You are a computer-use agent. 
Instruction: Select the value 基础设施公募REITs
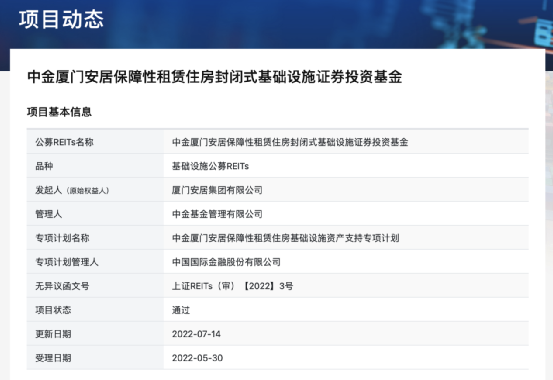(x=210, y=166)
